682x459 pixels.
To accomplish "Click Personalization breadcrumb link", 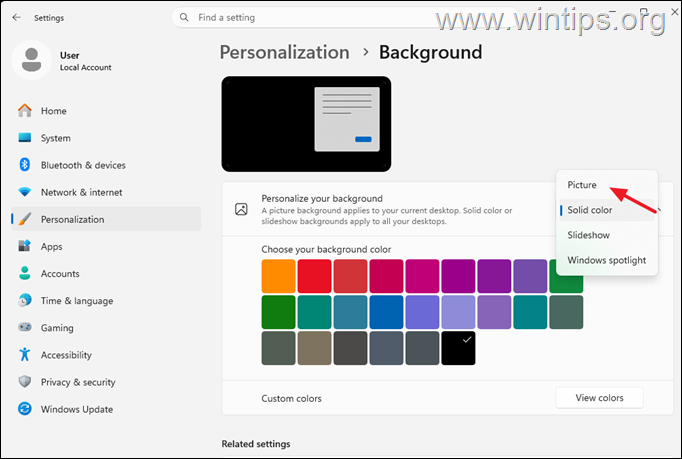I will point(284,52).
